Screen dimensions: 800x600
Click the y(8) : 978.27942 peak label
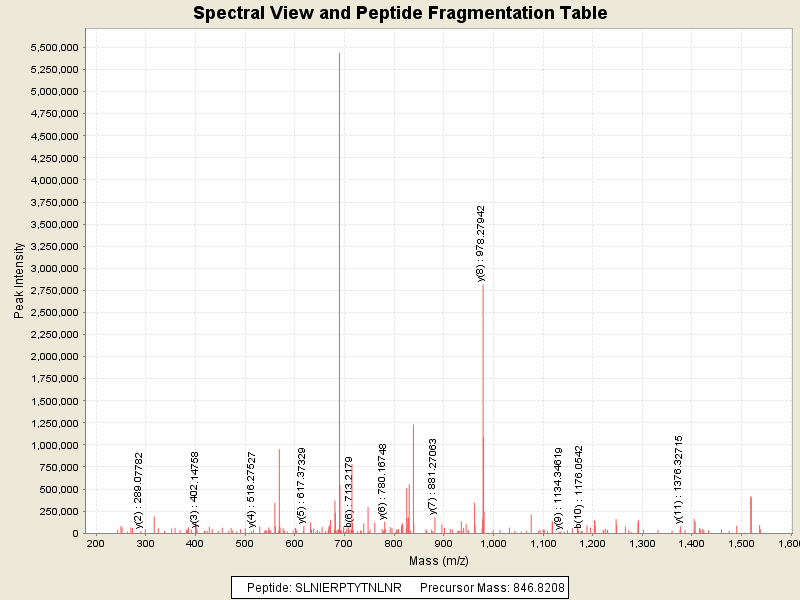point(481,244)
